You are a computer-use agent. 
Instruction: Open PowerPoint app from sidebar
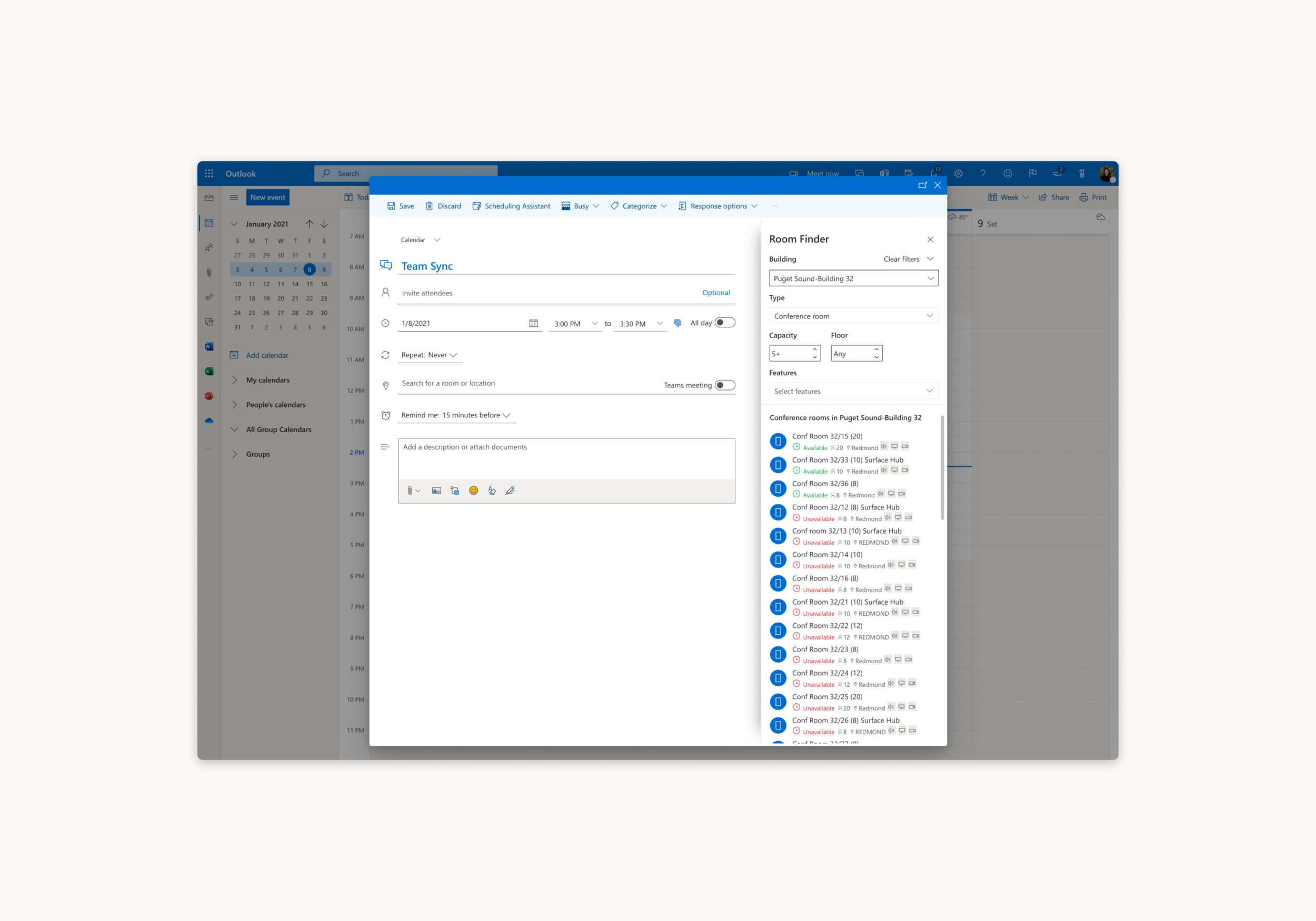208,395
